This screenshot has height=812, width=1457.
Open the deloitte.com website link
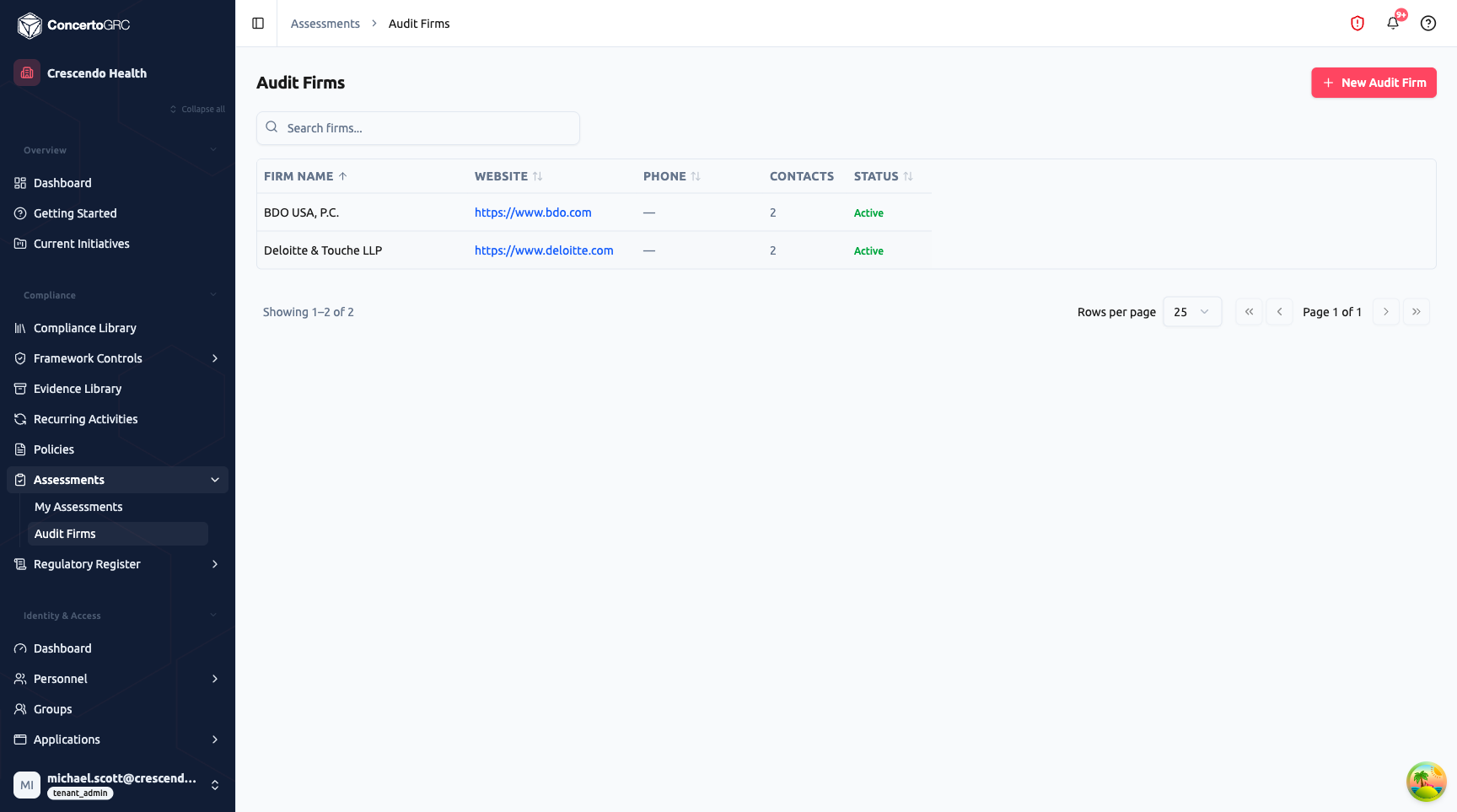click(544, 250)
